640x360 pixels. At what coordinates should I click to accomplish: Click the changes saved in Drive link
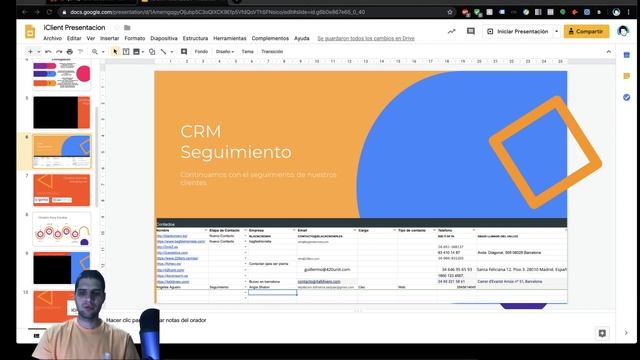pos(366,38)
